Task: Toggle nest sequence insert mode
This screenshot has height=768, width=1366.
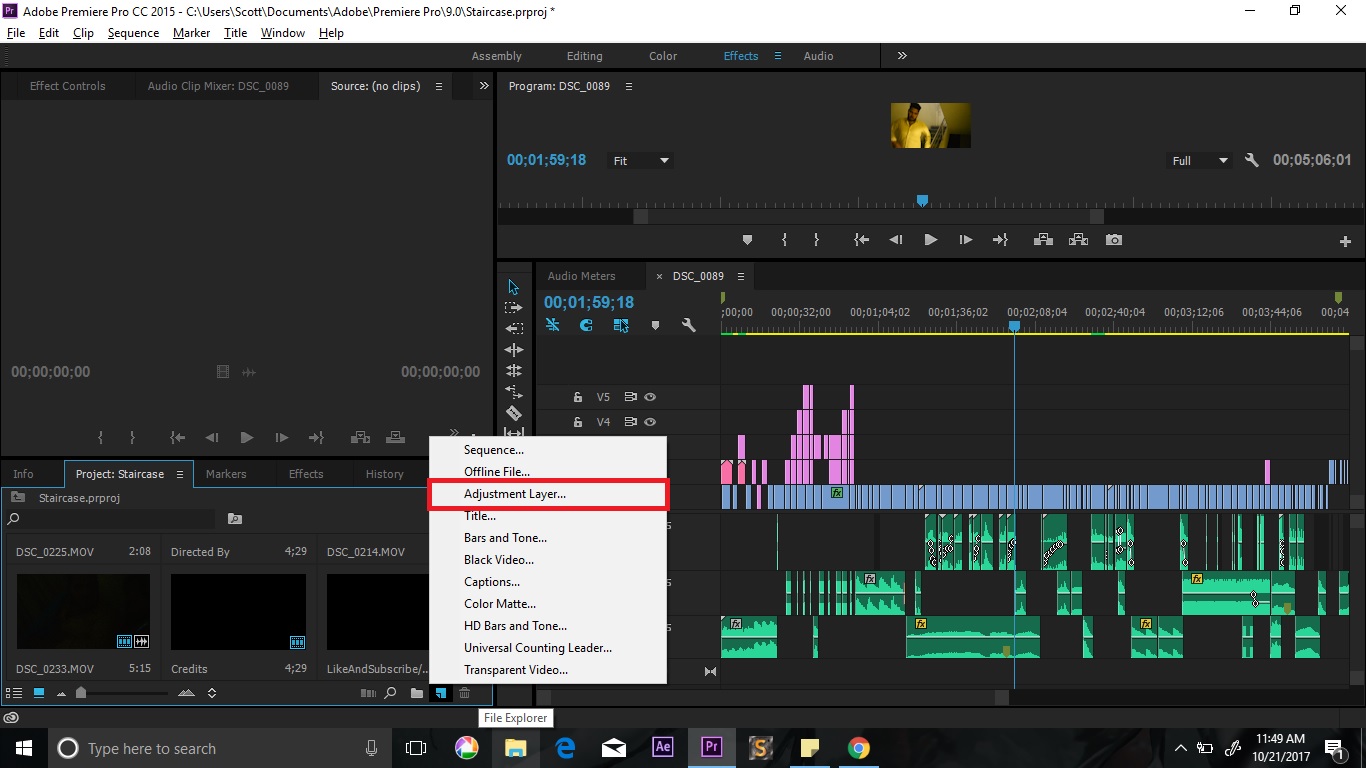Action: [552, 325]
